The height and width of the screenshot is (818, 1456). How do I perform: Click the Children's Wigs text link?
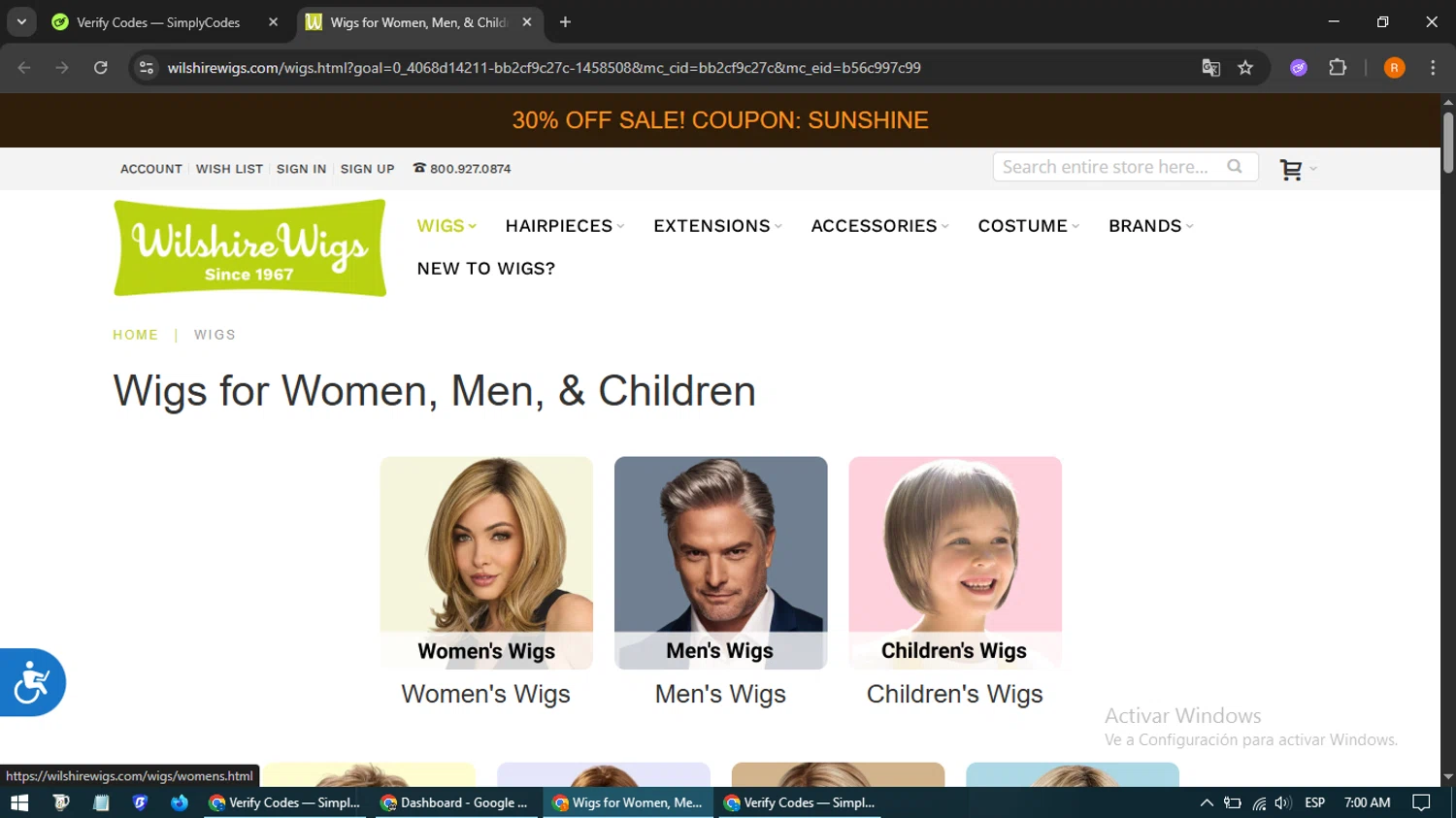(955, 694)
